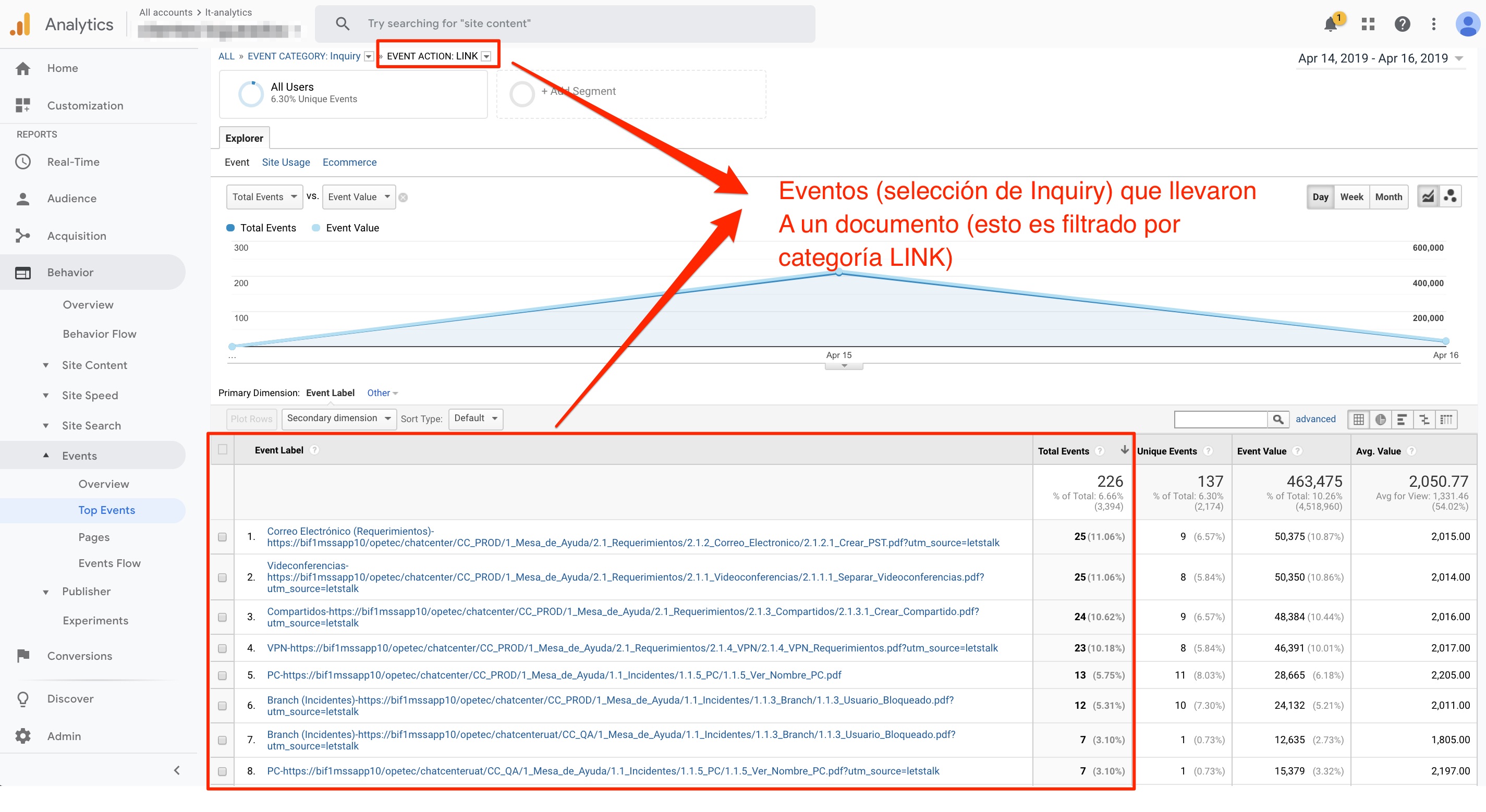The height and width of the screenshot is (812, 1486).
Task: Click the table search magnifier button
Action: pyautogui.click(x=1278, y=419)
